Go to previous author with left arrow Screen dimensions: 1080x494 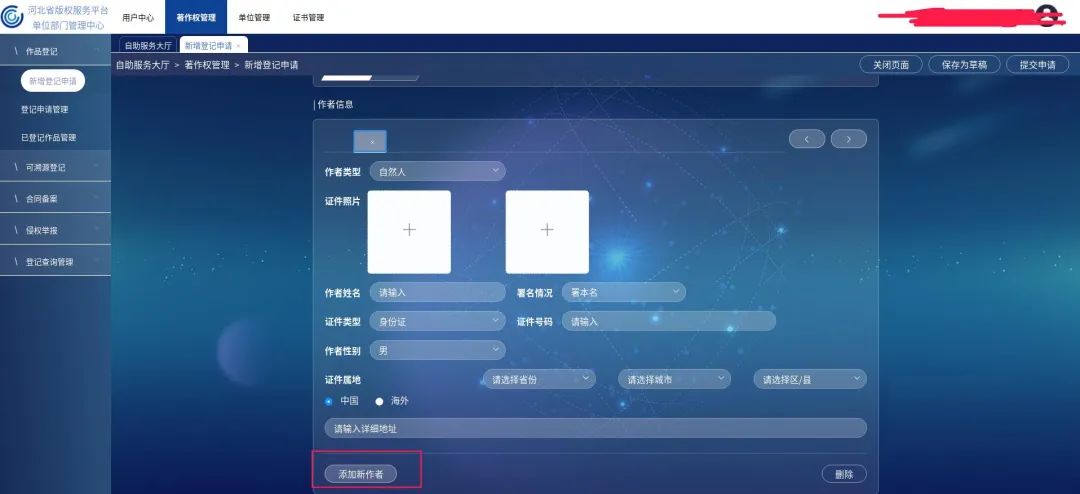click(807, 138)
